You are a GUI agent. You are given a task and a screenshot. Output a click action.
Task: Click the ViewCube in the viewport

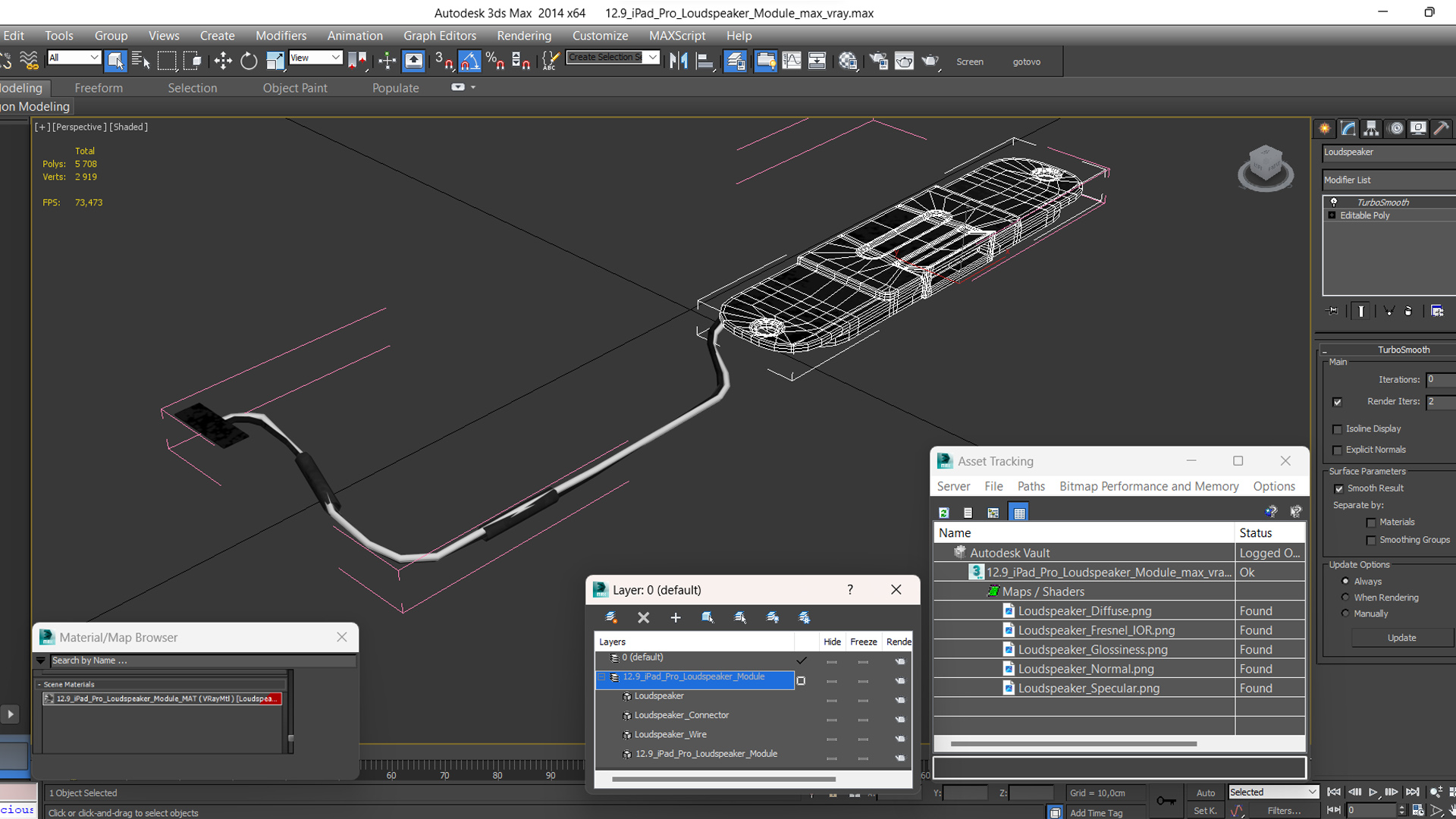[1265, 168]
